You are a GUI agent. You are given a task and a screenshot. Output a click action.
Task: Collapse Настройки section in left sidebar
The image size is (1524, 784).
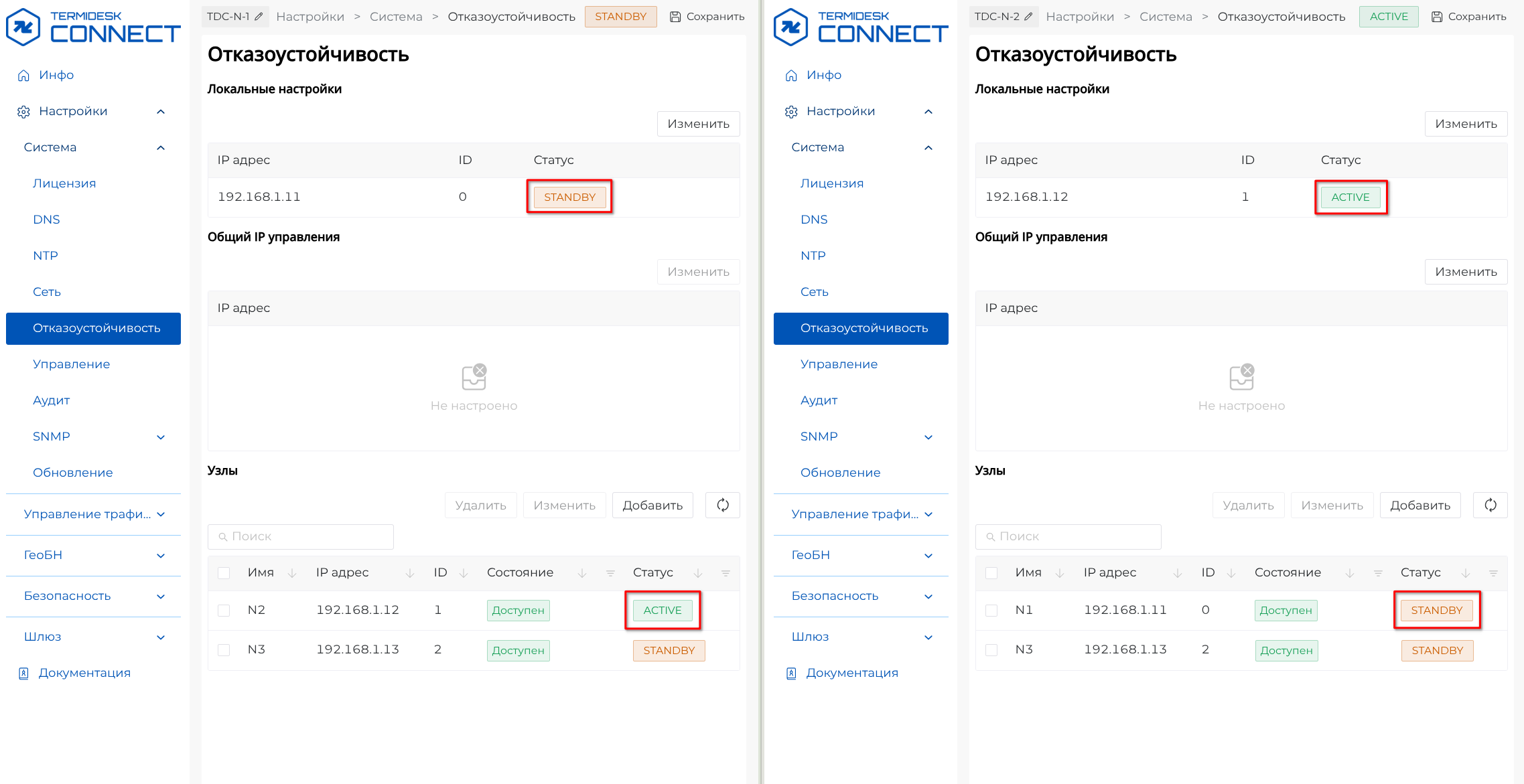pos(161,112)
